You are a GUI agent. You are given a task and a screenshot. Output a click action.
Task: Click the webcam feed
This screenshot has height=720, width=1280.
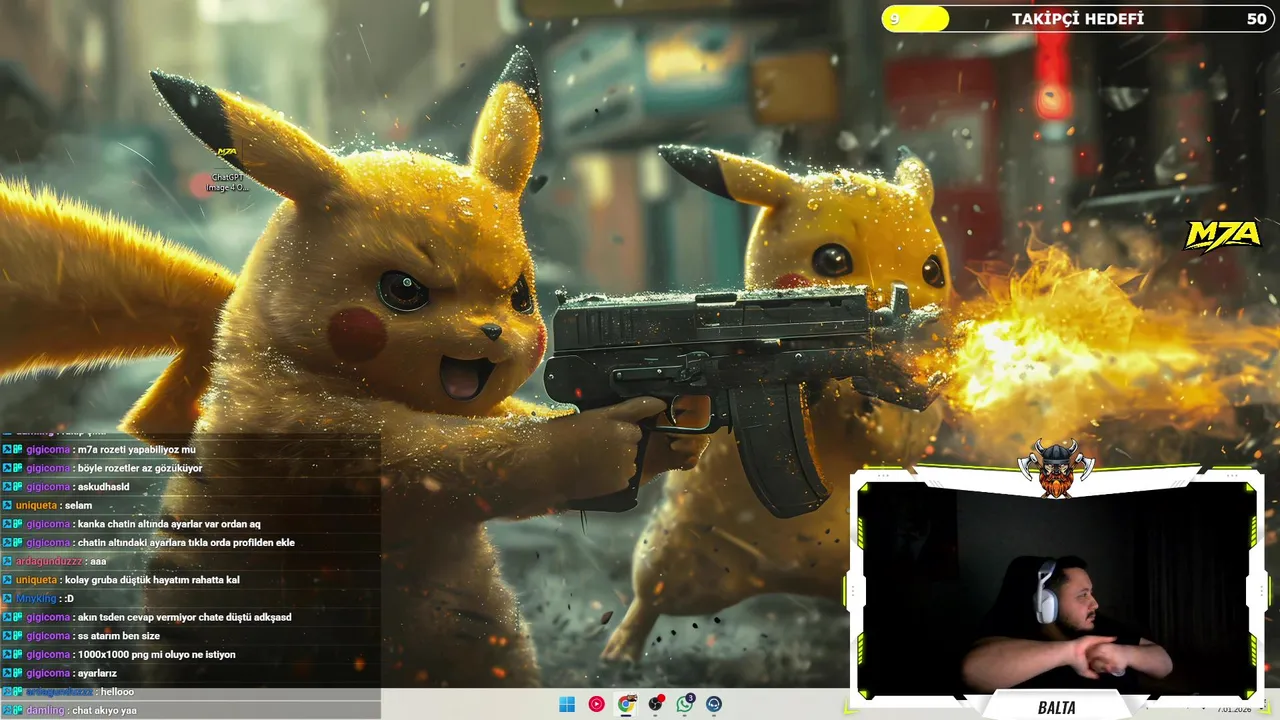[1056, 590]
